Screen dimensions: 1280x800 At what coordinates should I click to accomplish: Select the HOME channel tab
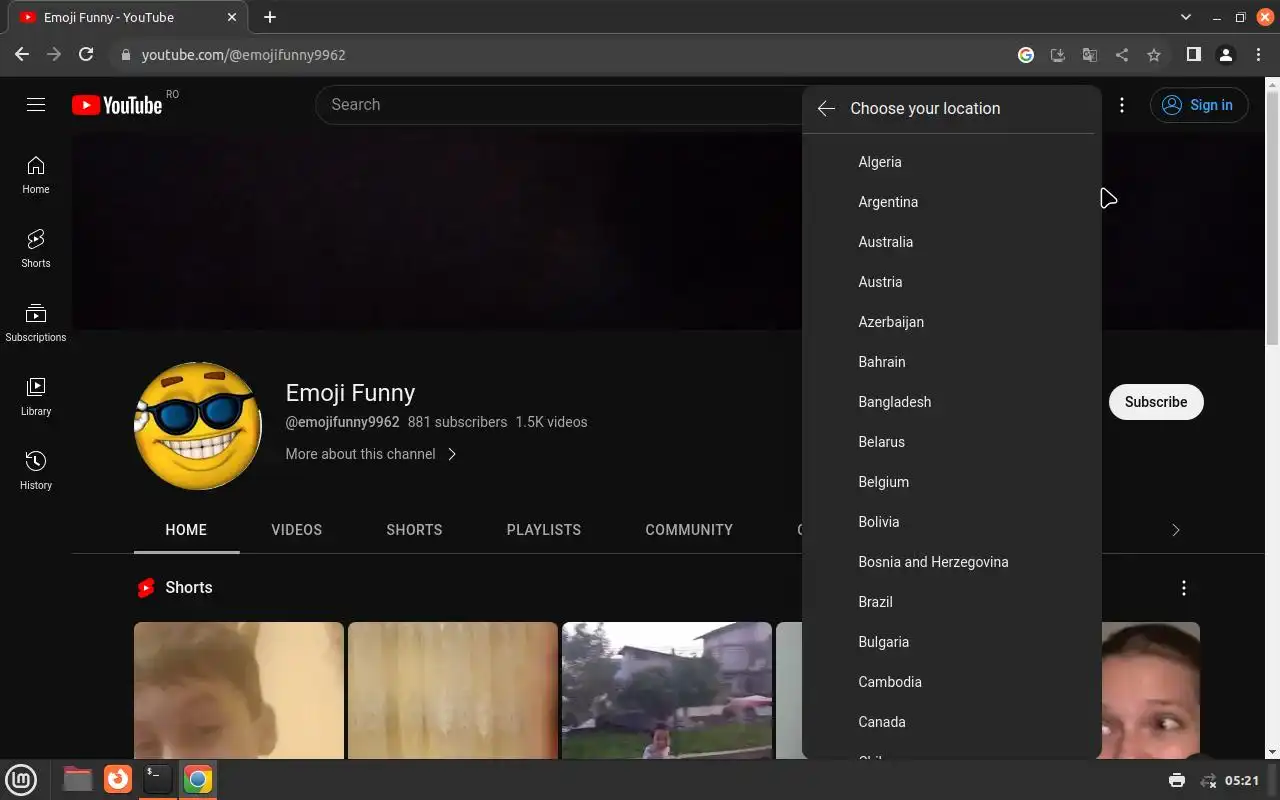click(x=186, y=530)
